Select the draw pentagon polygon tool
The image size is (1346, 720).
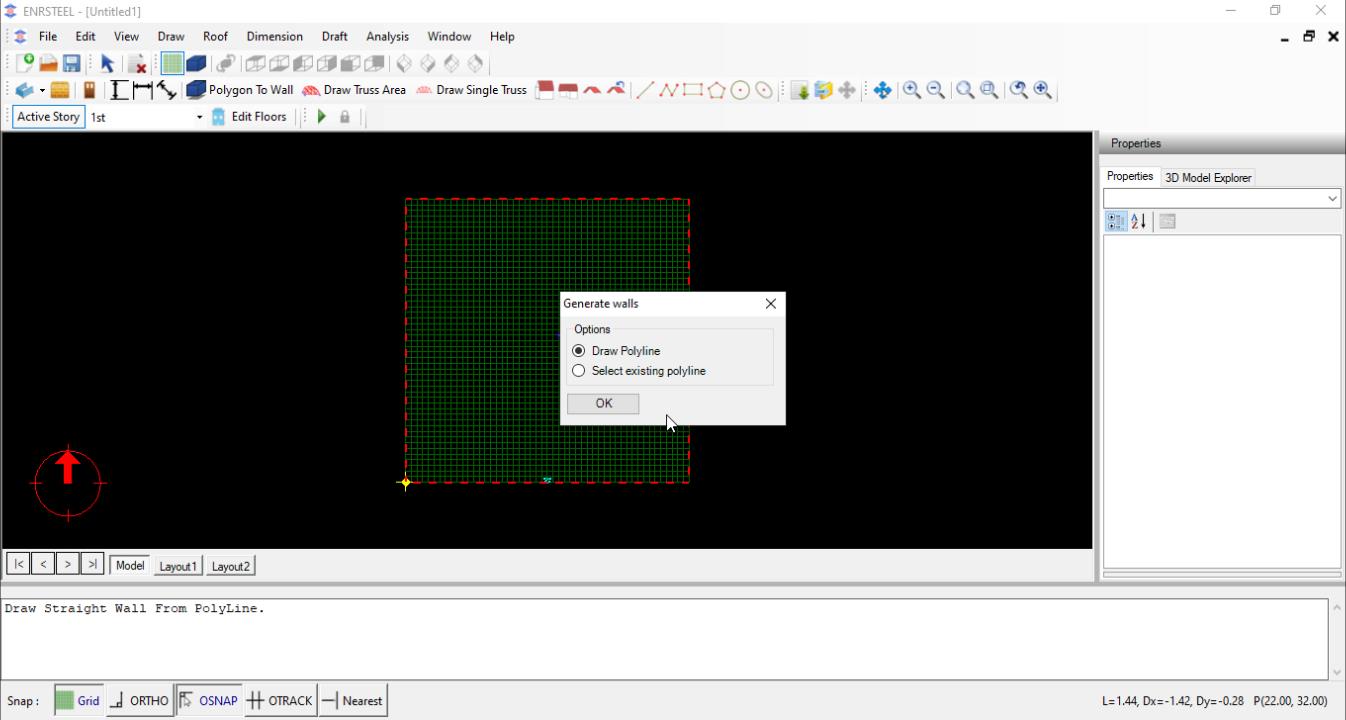[x=716, y=90]
